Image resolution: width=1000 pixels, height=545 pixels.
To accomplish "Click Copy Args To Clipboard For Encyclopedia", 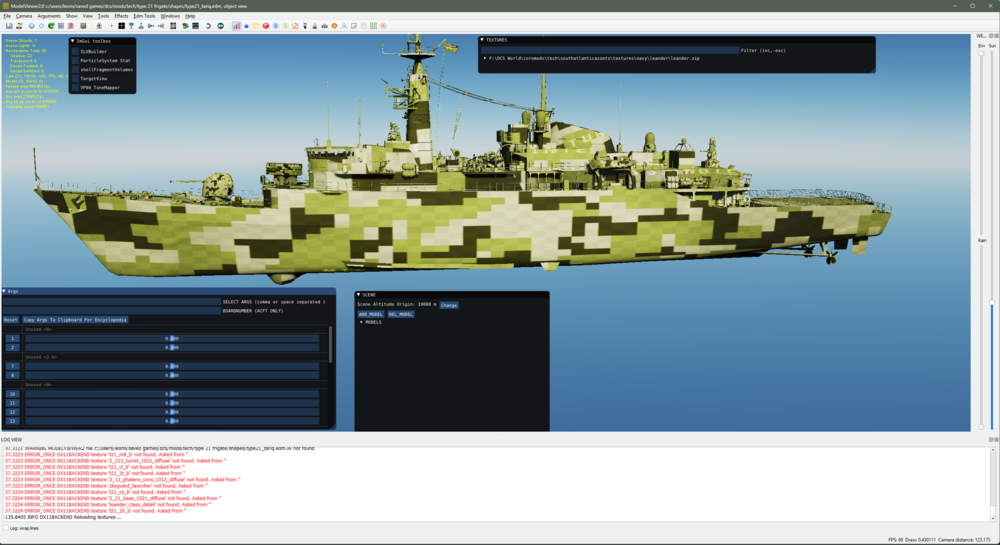I will click(75, 320).
